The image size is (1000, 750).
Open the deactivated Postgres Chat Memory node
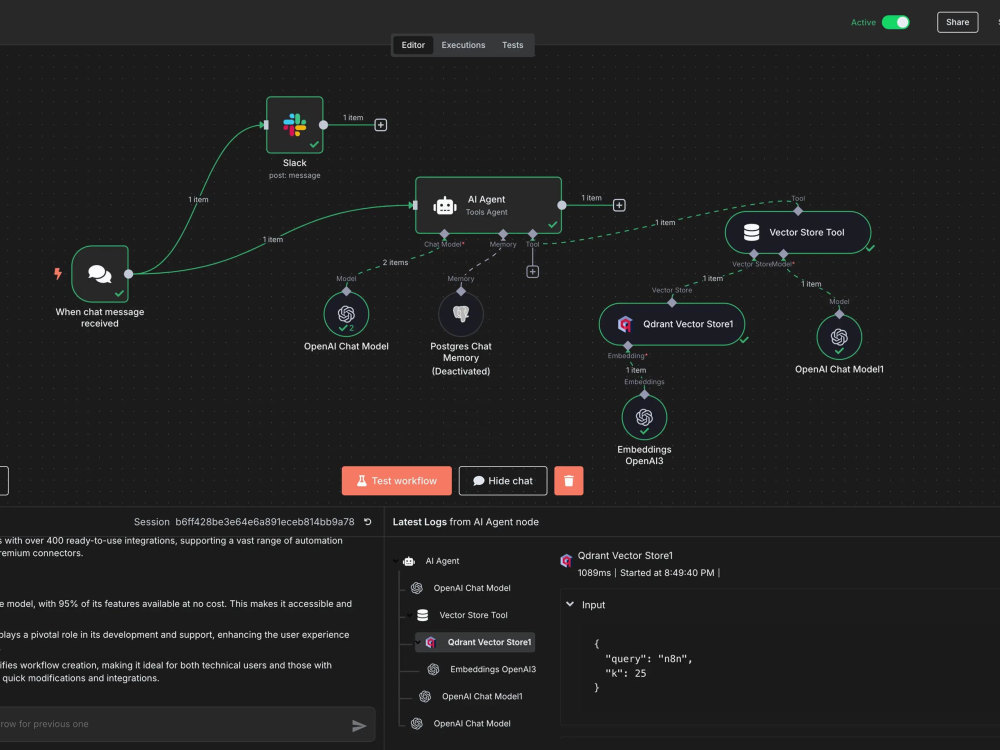coord(461,314)
